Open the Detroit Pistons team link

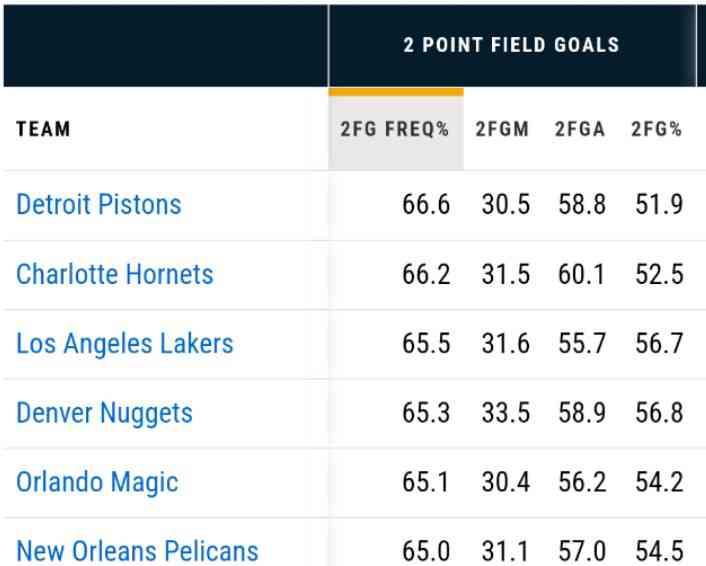pyautogui.click(x=99, y=205)
